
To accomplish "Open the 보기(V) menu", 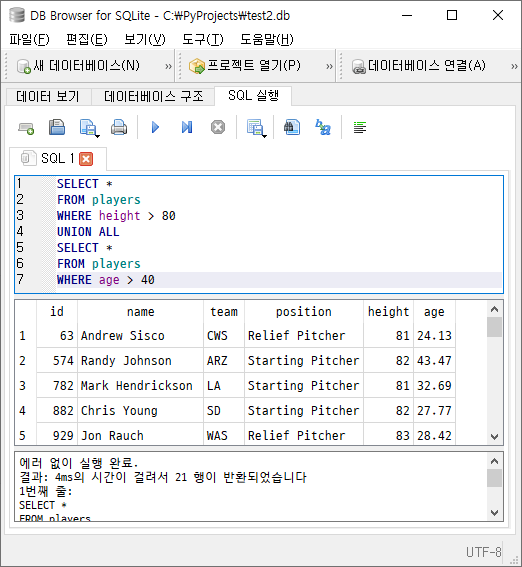I will pyautogui.click(x=145, y=39).
